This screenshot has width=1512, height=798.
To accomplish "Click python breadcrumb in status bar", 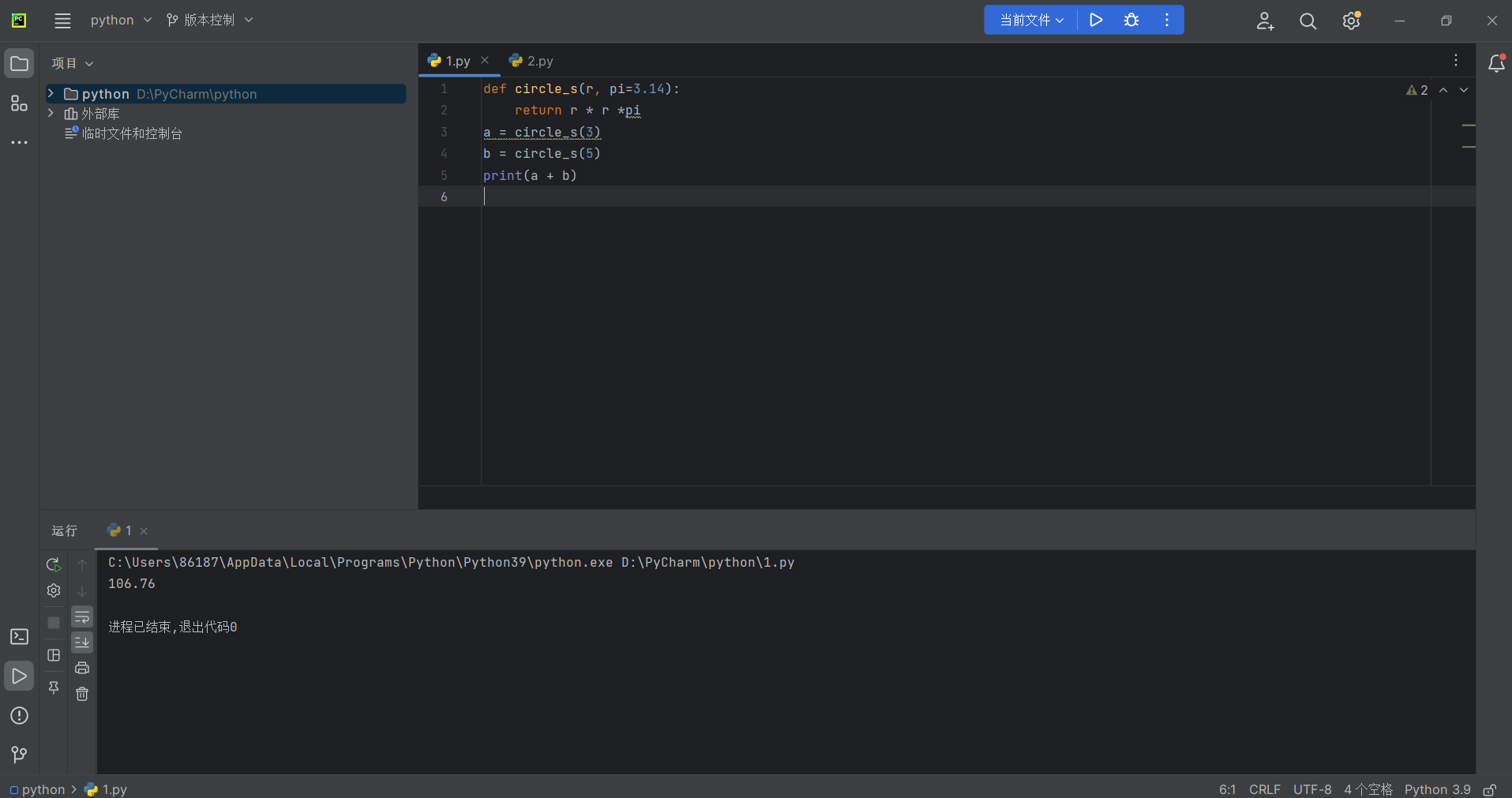I will point(37,789).
